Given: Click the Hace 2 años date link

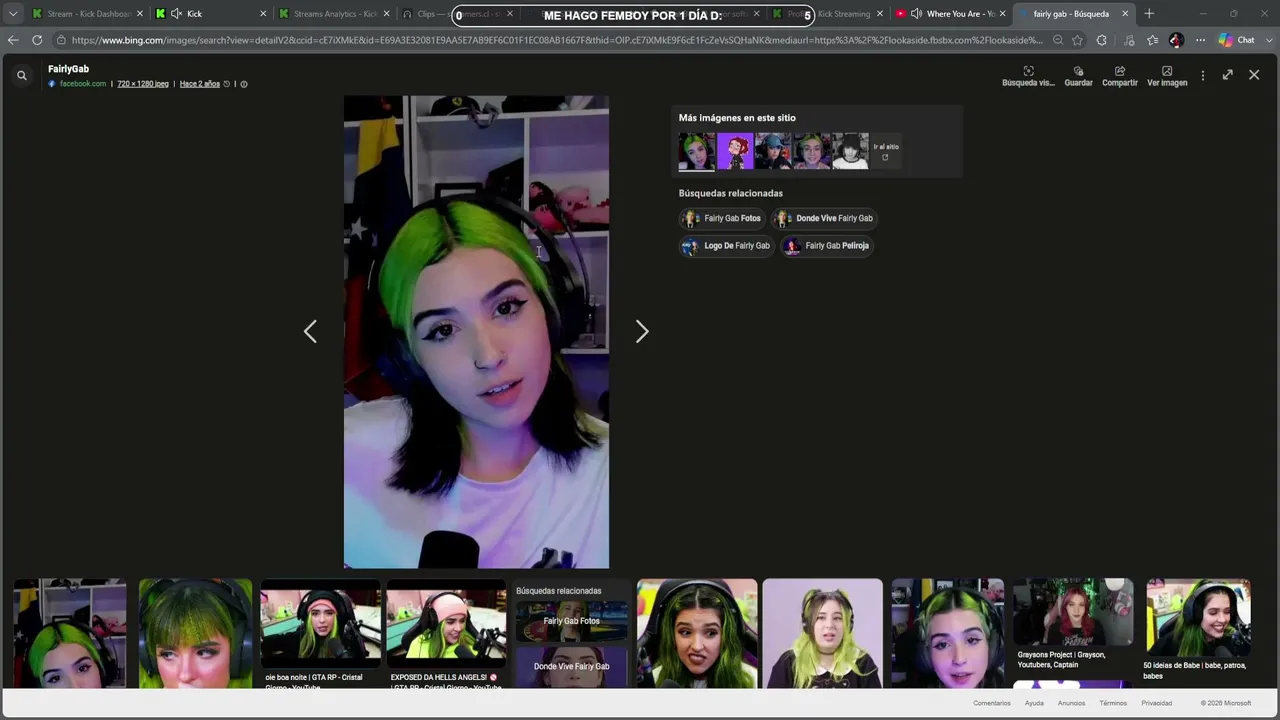Looking at the screenshot, I should click(x=200, y=84).
